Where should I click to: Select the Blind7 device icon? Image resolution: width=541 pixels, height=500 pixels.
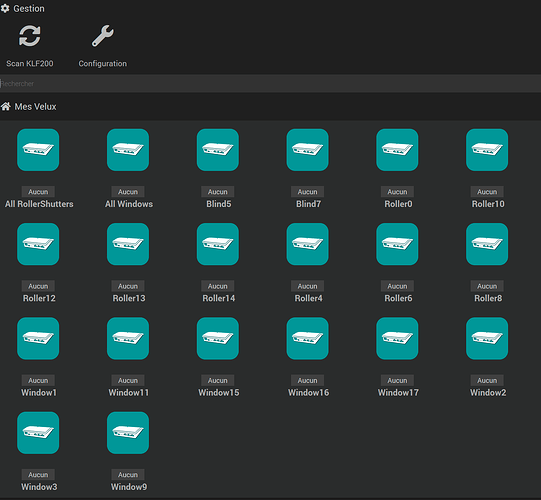pyautogui.click(x=307, y=150)
